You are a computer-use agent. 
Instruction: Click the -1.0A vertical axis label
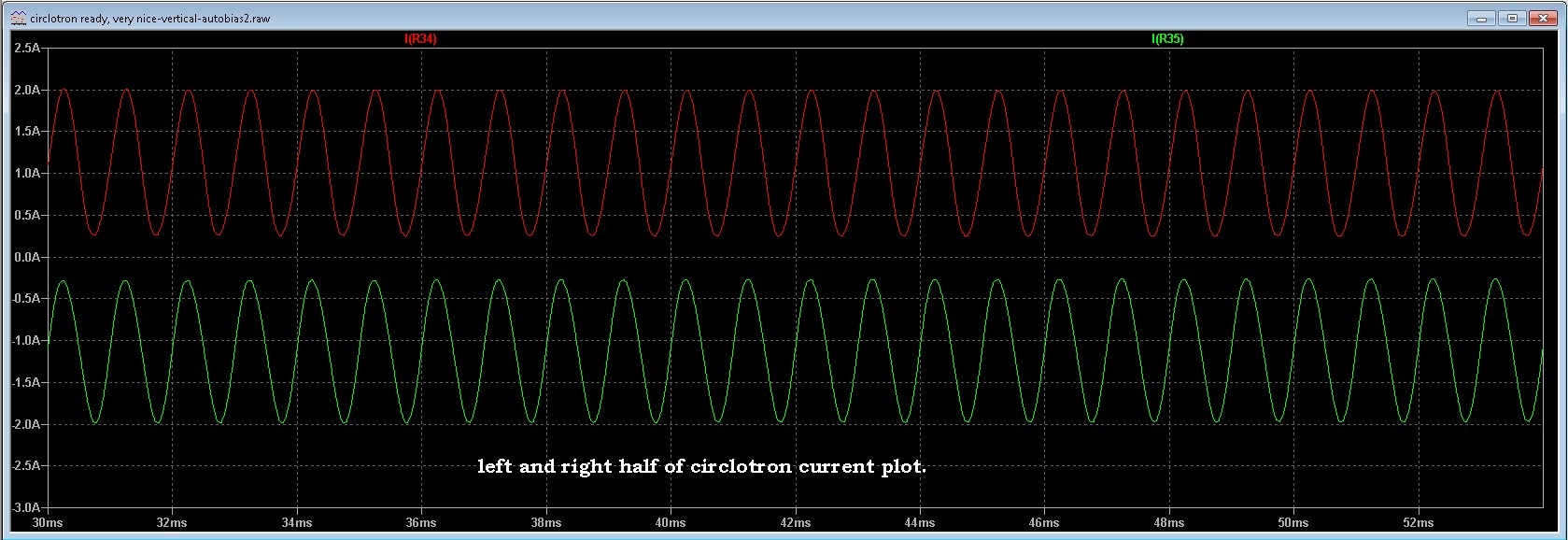pyautogui.click(x=26, y=340)
